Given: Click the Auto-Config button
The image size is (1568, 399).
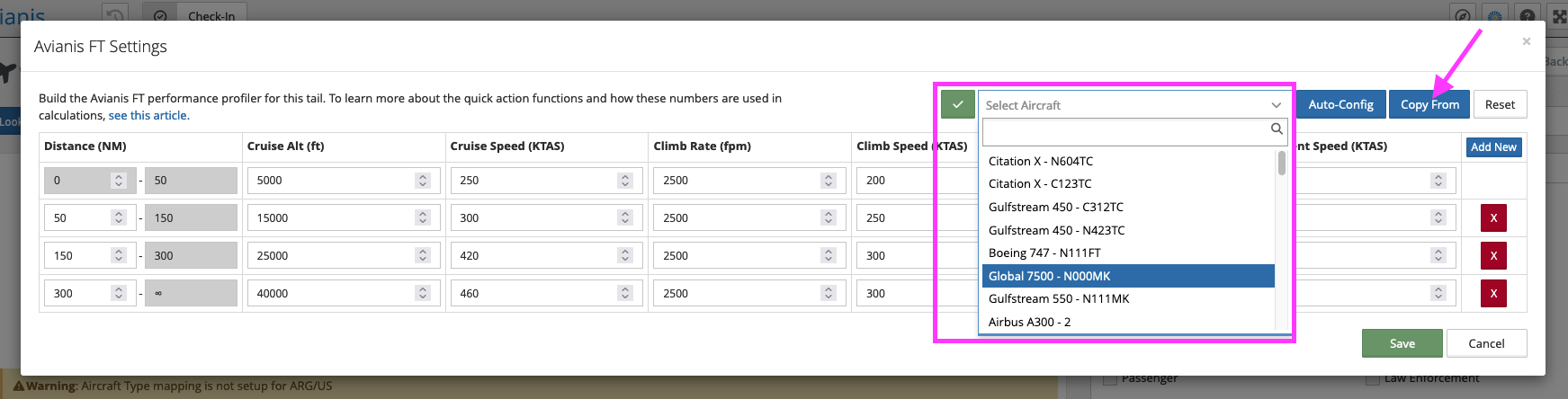Looking at the screenshot, I should 1340,104.
